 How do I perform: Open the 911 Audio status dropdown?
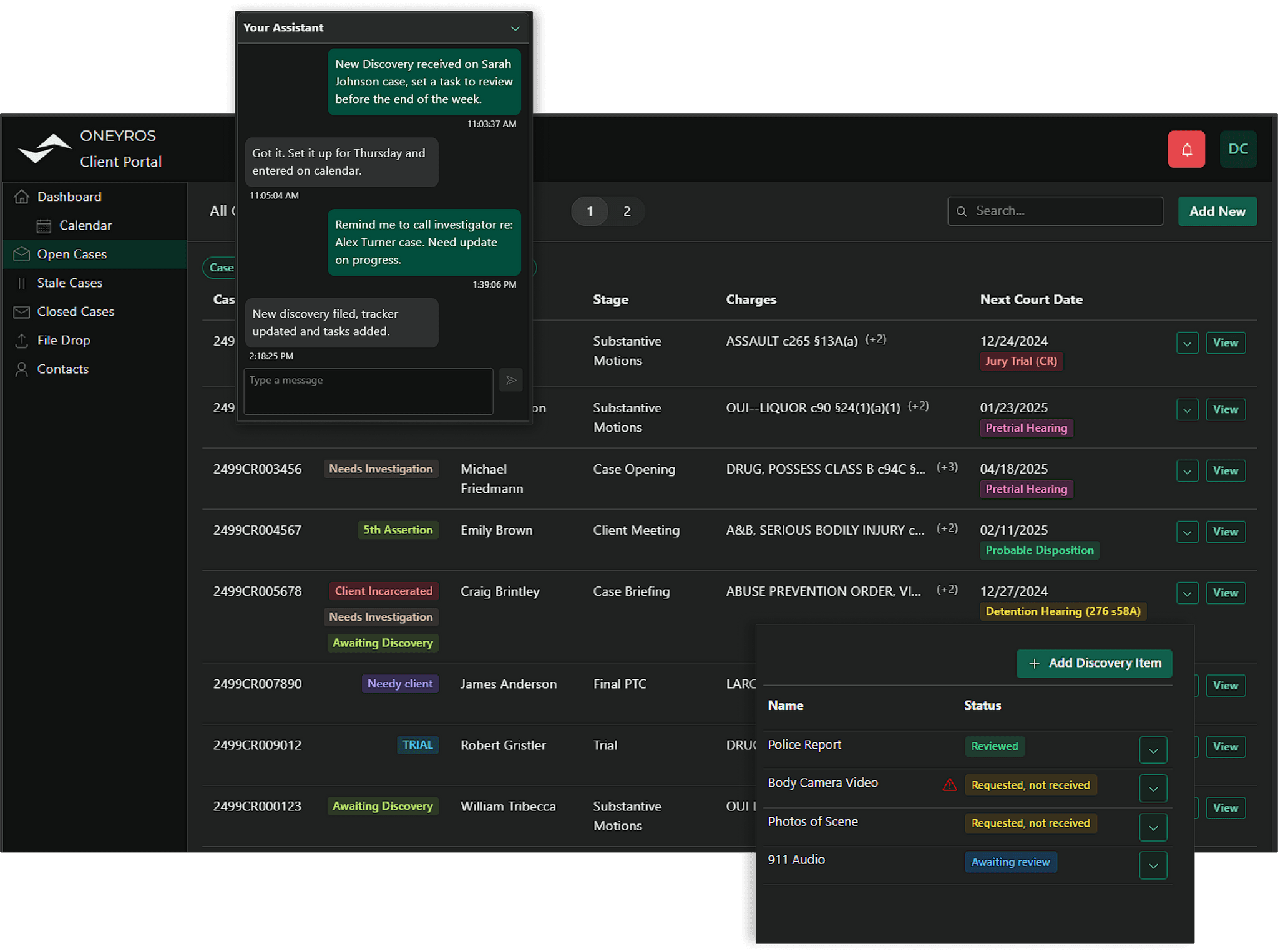click(1153, 865)
